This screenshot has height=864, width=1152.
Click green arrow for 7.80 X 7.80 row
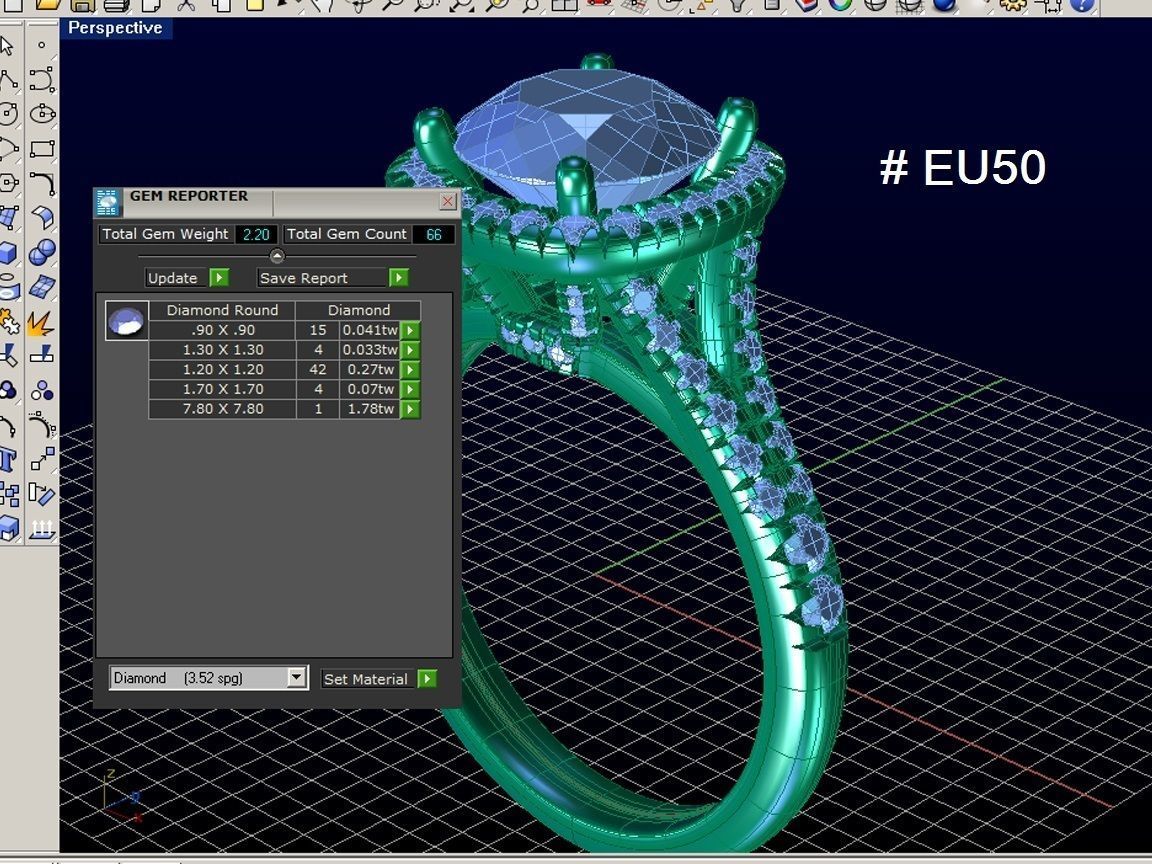pos(410,409)
